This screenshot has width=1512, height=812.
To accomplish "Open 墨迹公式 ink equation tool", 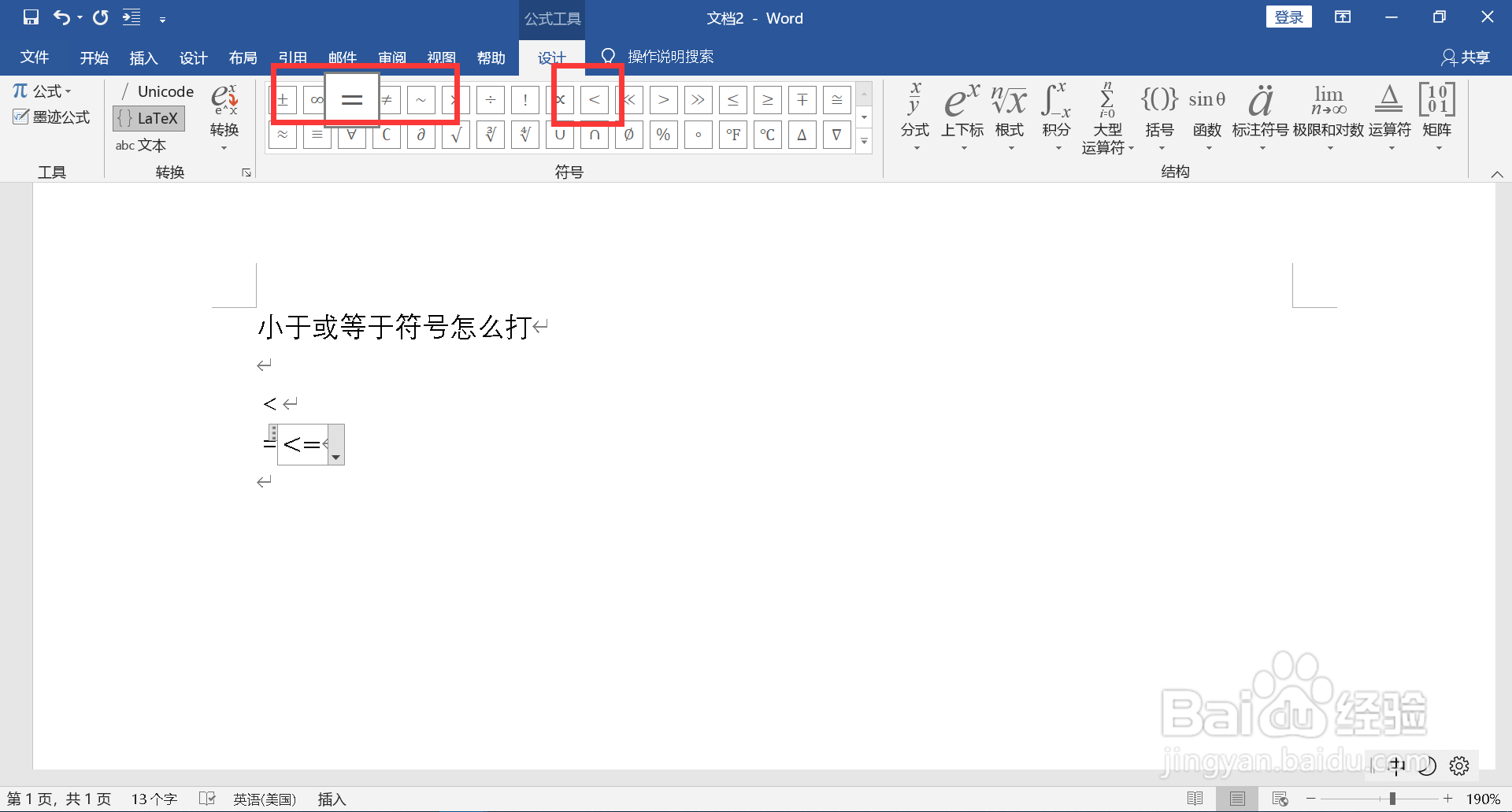I will point(52,117).
